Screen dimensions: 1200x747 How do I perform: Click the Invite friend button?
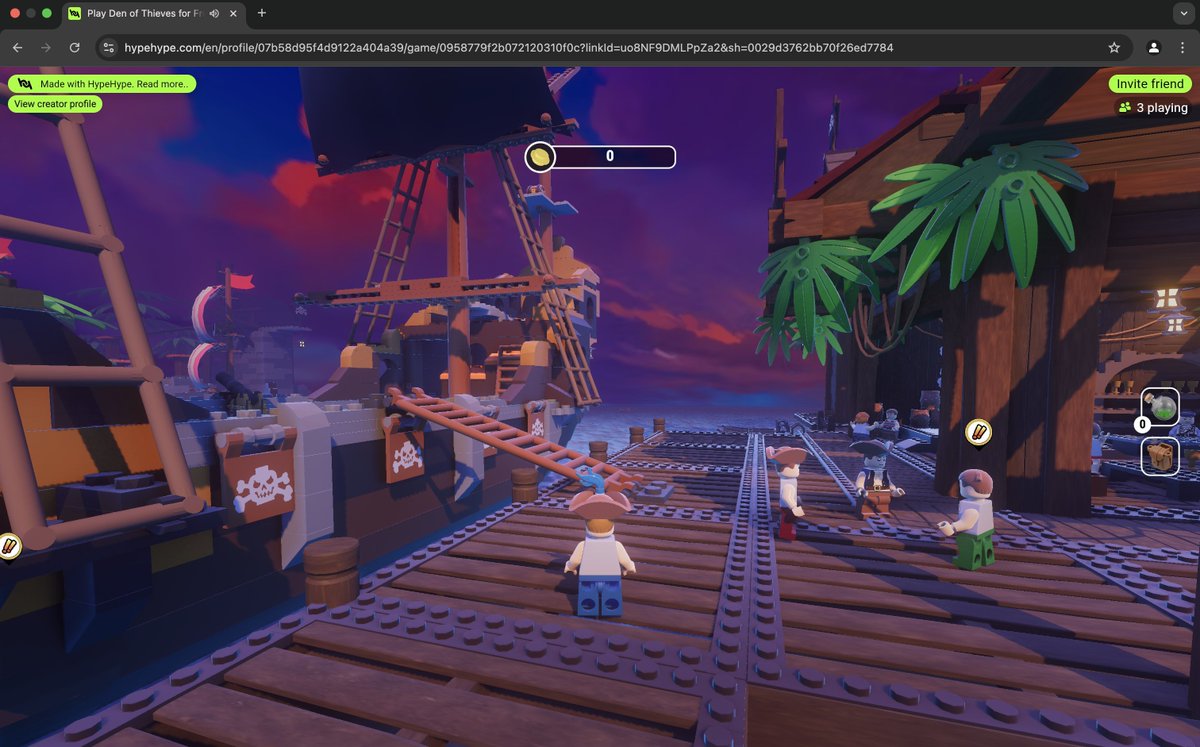click(1149, 83)
